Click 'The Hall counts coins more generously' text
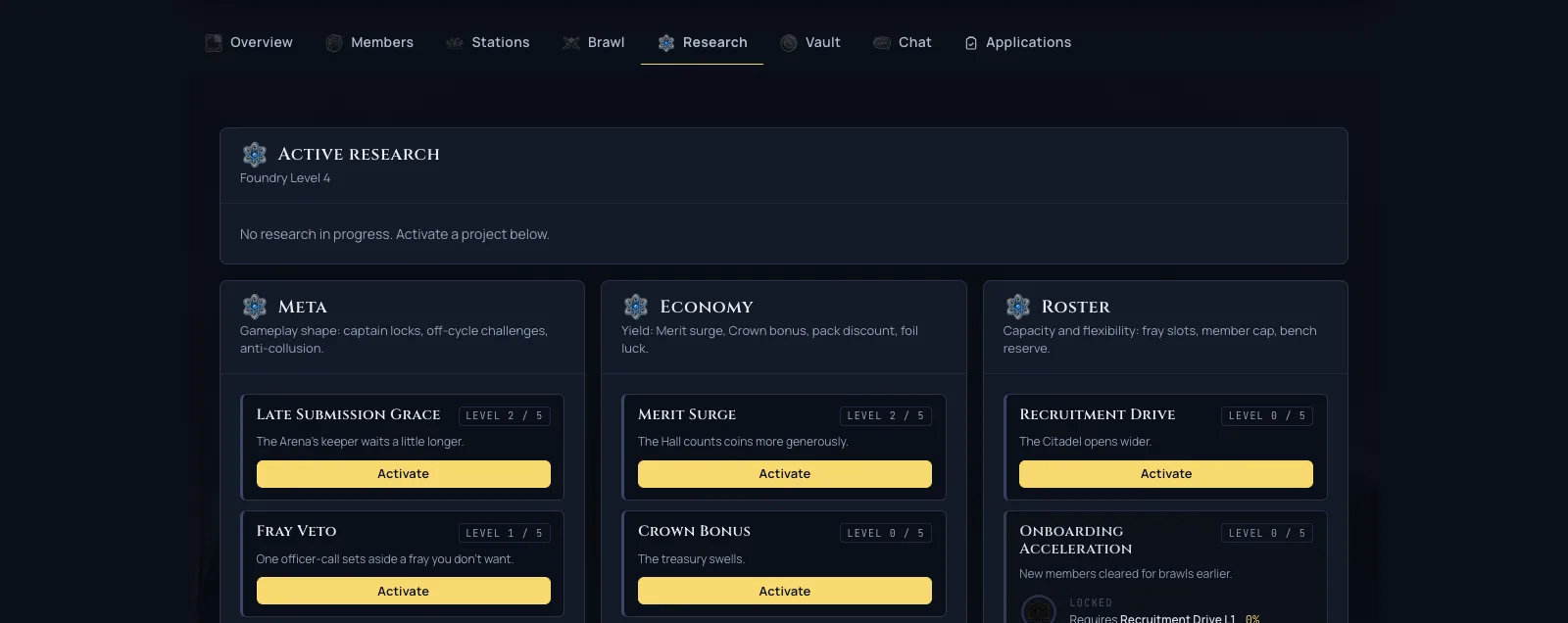This screenshot has width=1568, height=623. tap(744, 442)
